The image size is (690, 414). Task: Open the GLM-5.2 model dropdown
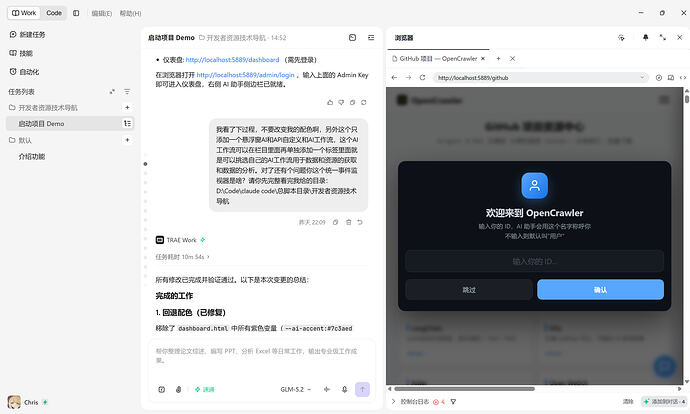pyautogui.click(x=295, y=389)
